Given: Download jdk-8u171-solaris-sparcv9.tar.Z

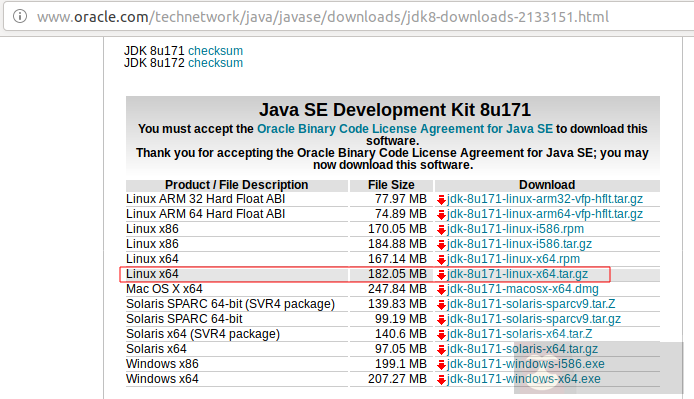Looking at the screenshot, I should click(x=531, y=304).
